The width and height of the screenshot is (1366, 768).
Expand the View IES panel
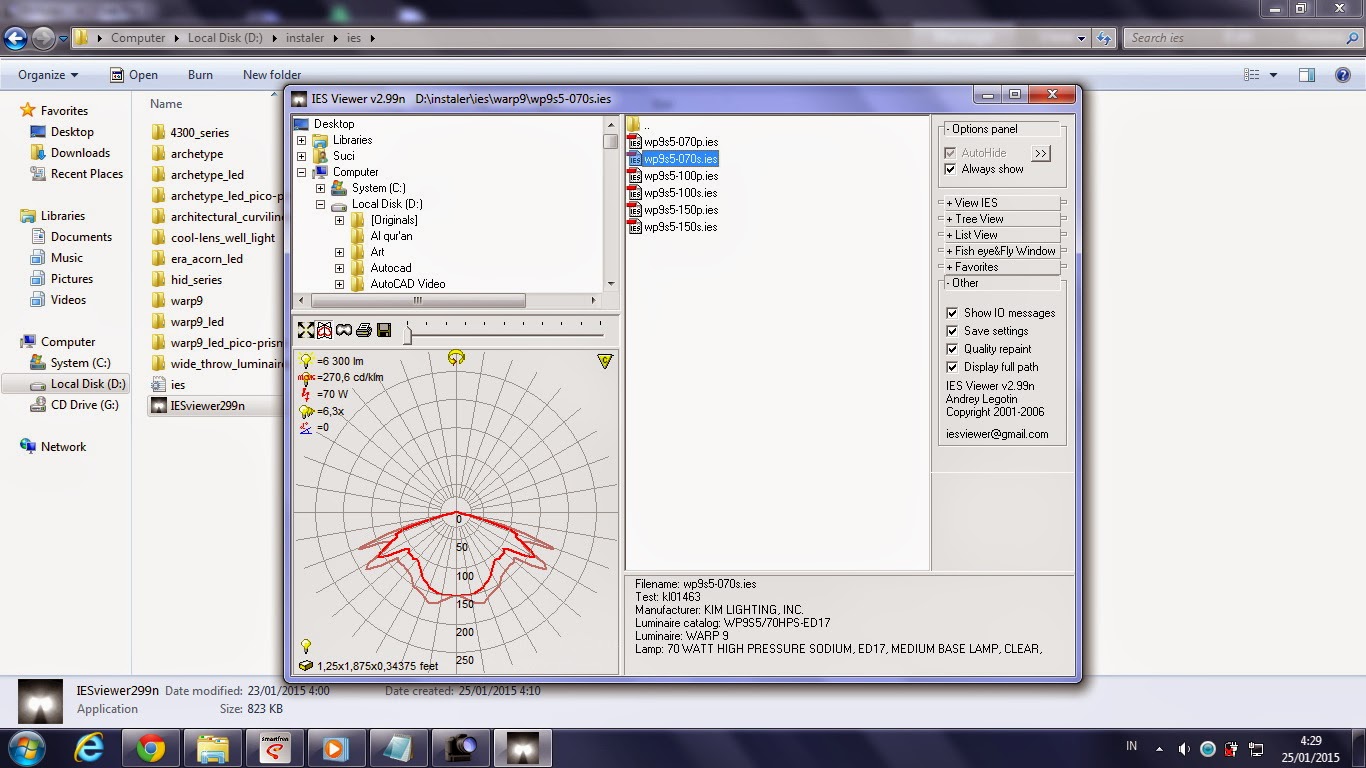coord(1002,202)
